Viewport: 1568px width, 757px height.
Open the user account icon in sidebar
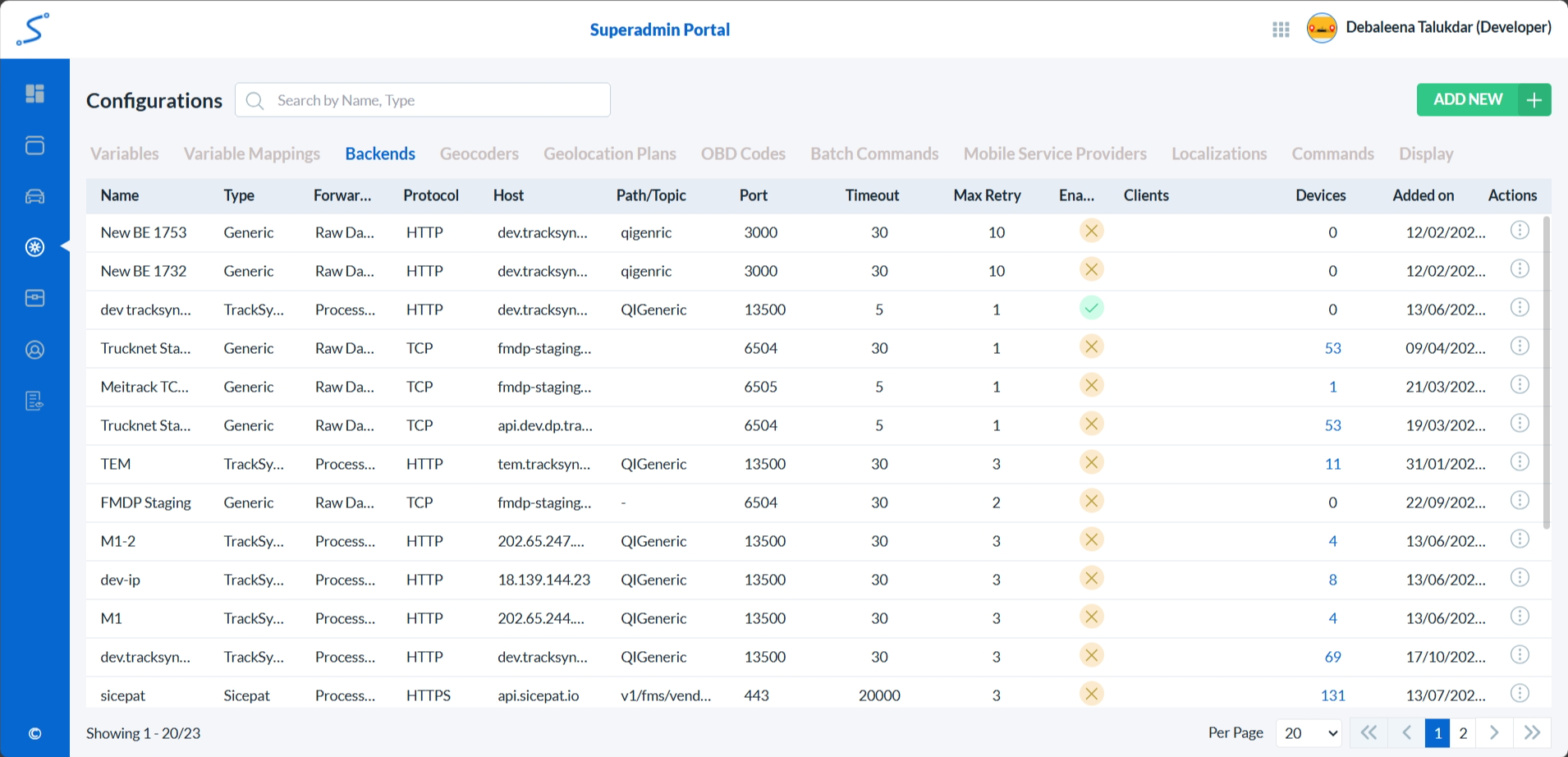click(x=34, y=350)
